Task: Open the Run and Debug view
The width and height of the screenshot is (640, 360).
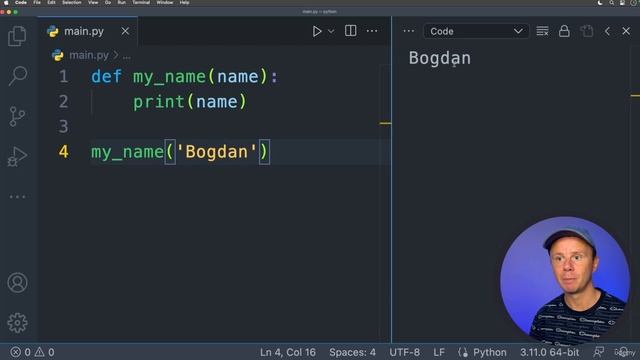Action: [x=17, y=157]
